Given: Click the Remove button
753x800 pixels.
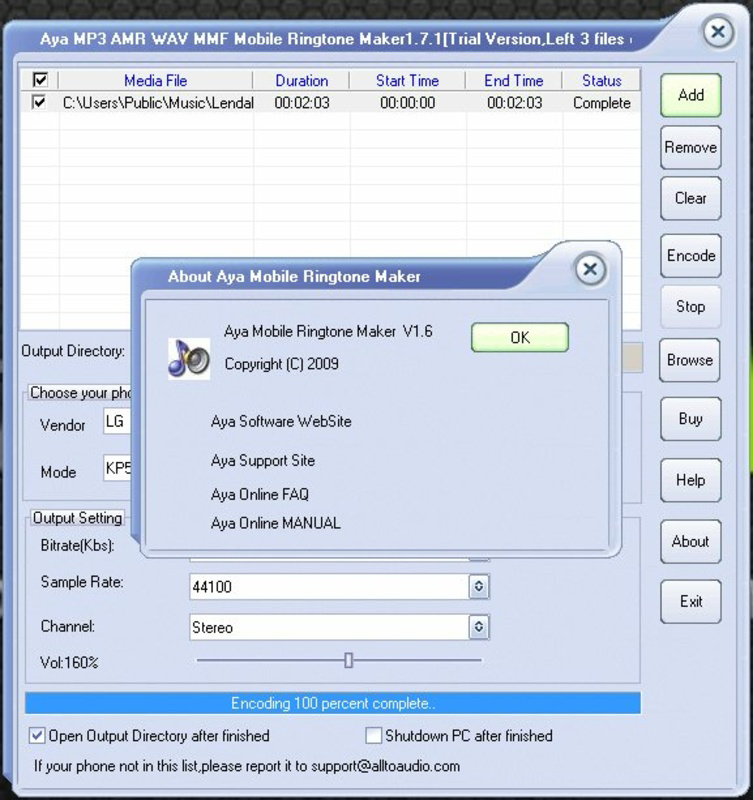Looking at the screenshot, I should click(691, 147).
